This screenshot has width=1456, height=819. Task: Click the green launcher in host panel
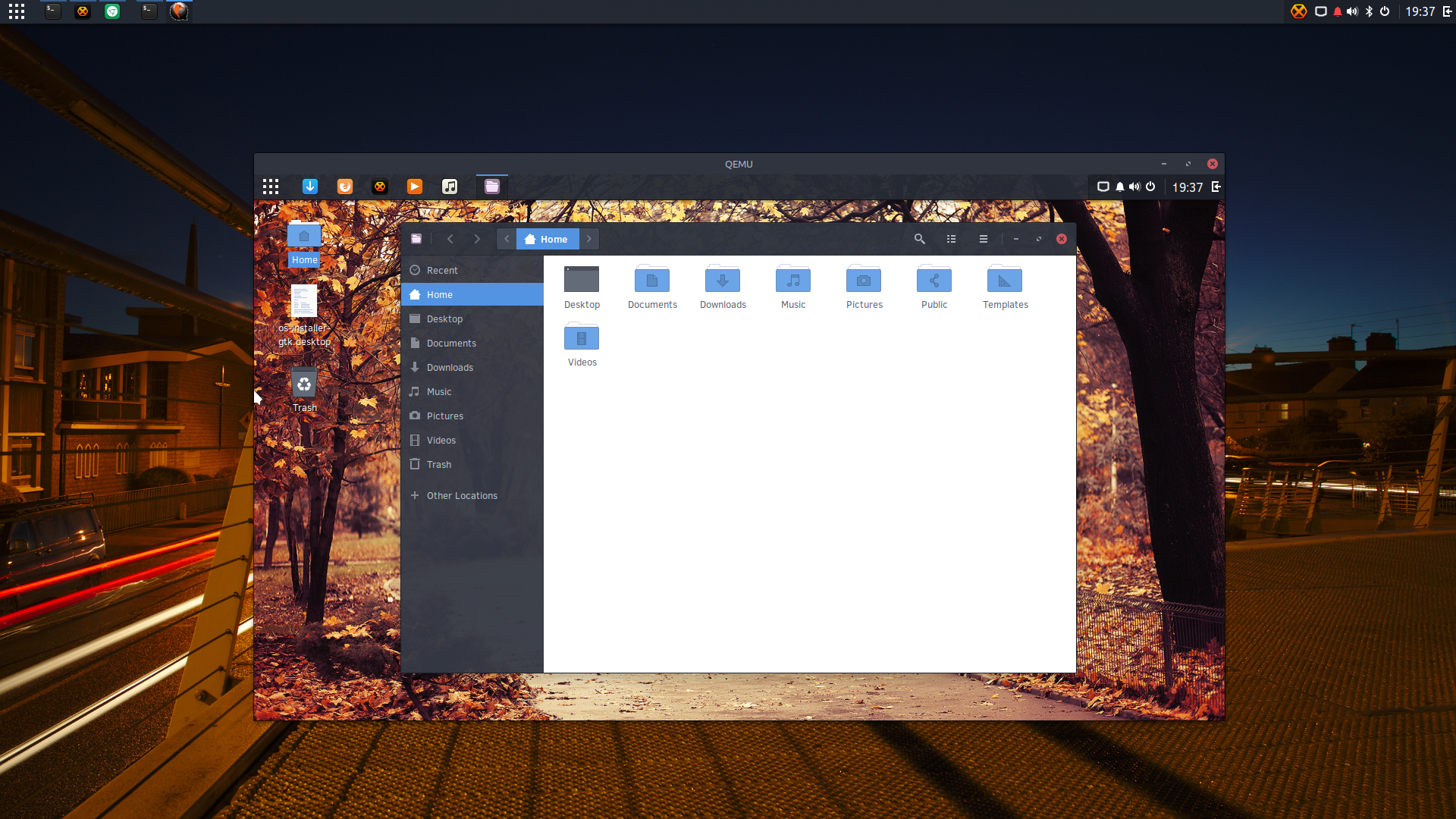click(112, 11)
